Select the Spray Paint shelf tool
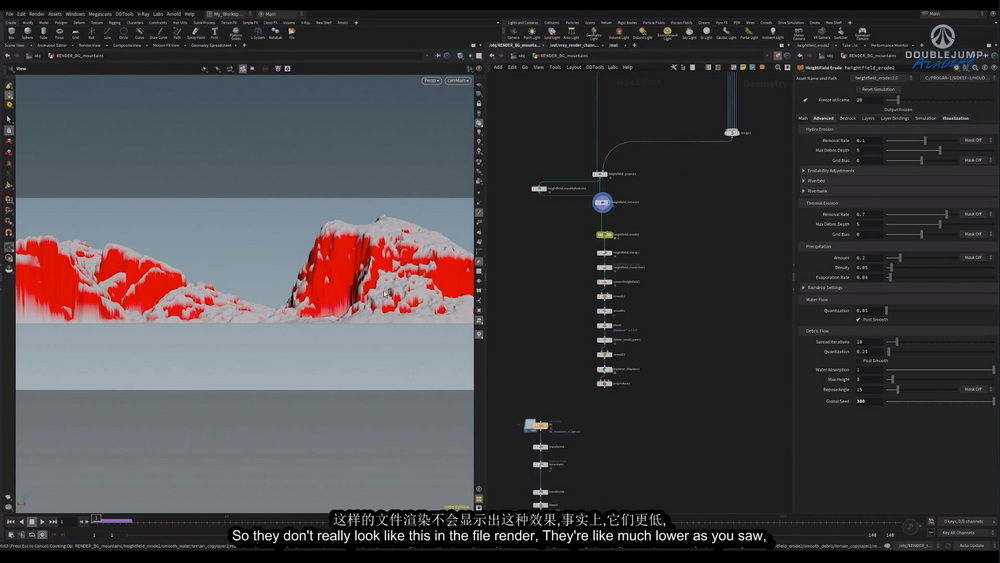Screen dimensions: 1000x563 (195, 33)
